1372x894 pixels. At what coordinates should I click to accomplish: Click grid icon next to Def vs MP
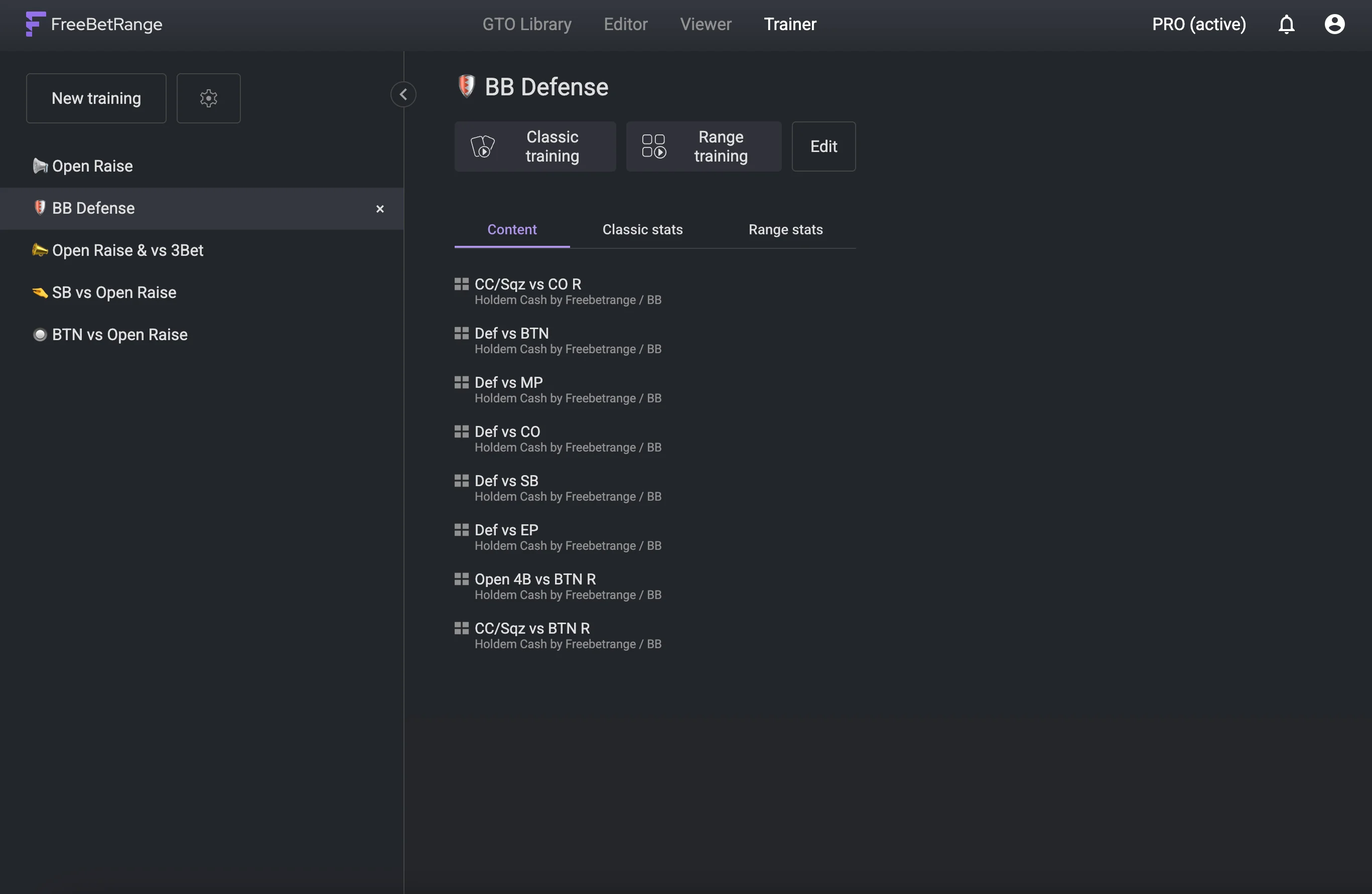tap(461, 382)
